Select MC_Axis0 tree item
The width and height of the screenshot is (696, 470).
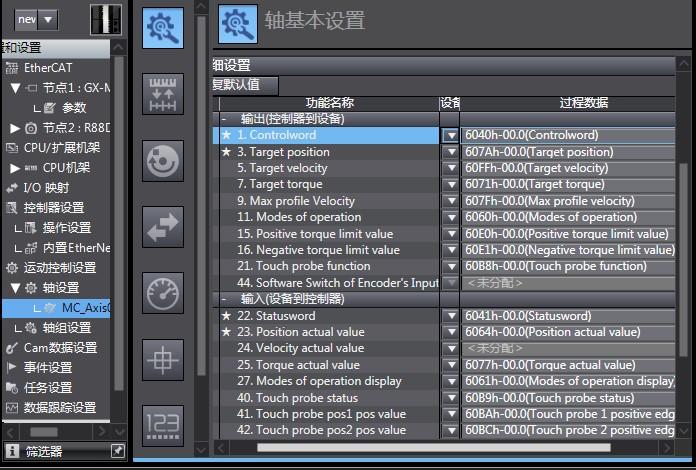(86, 308)
